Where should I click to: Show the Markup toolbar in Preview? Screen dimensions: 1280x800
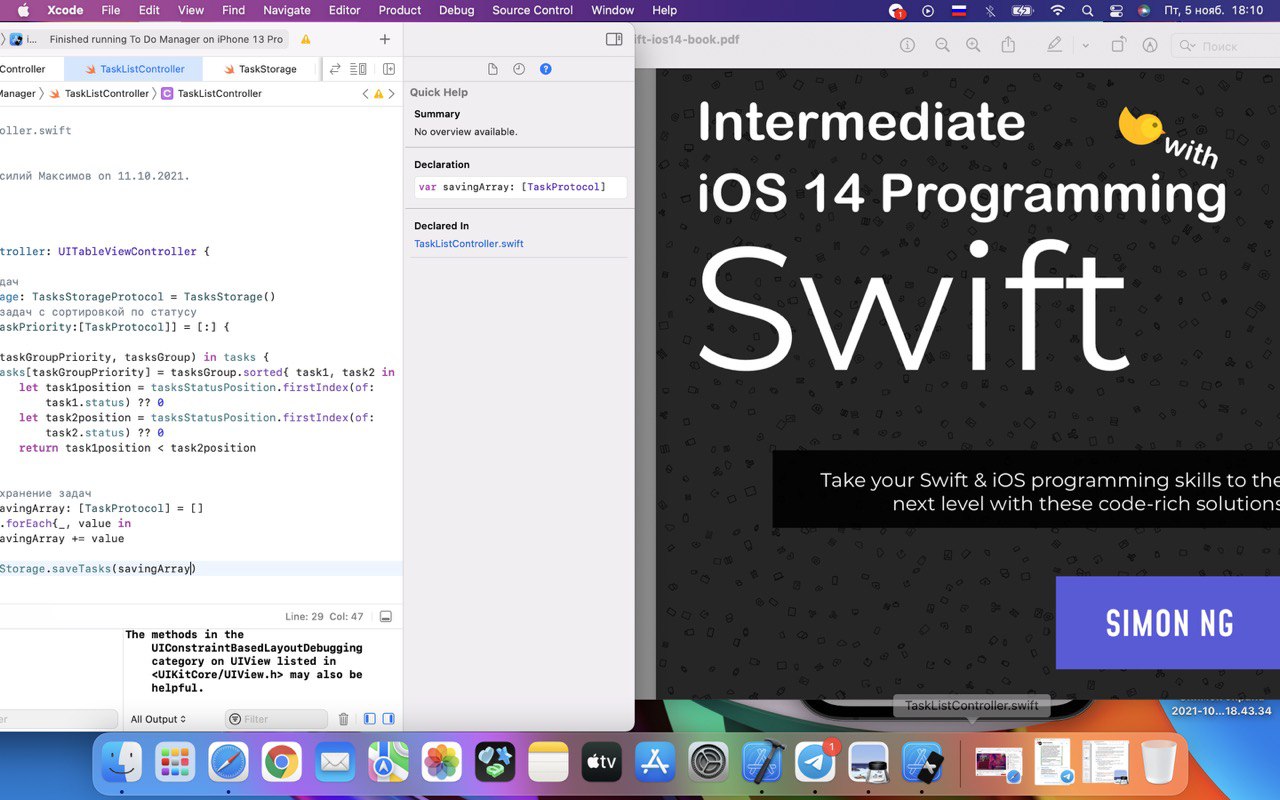1150,45
